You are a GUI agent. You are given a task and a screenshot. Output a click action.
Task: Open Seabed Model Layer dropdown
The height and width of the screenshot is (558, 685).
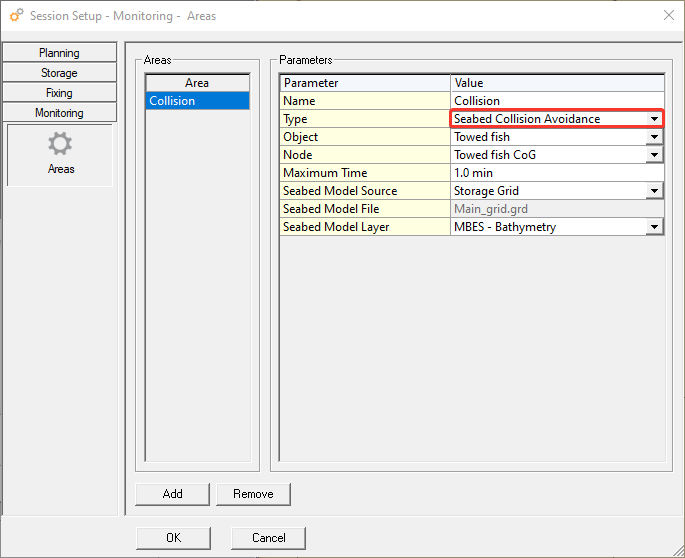click(655, 227)
